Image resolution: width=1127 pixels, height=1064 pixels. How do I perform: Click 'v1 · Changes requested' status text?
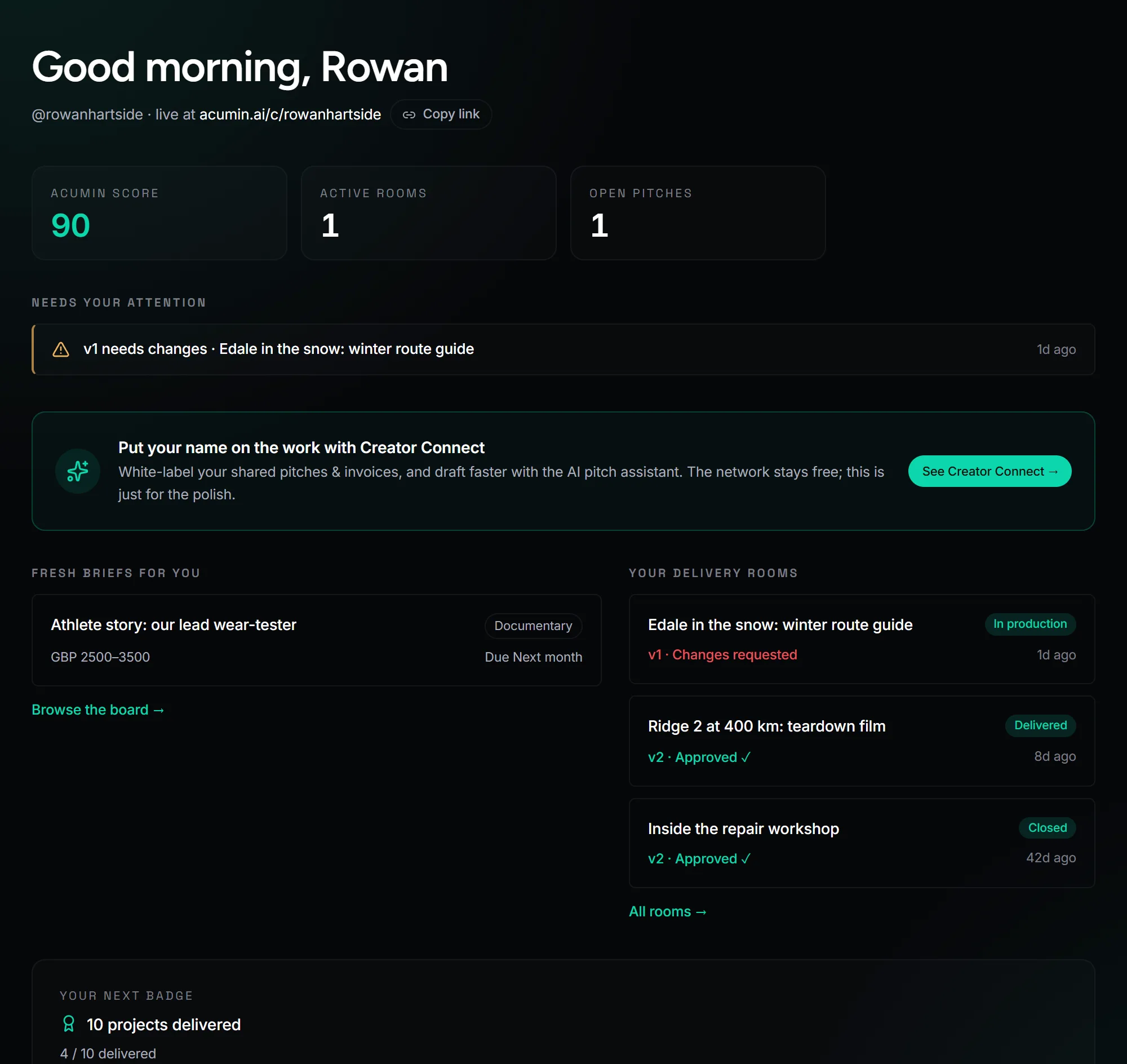[x=722, y=654]
